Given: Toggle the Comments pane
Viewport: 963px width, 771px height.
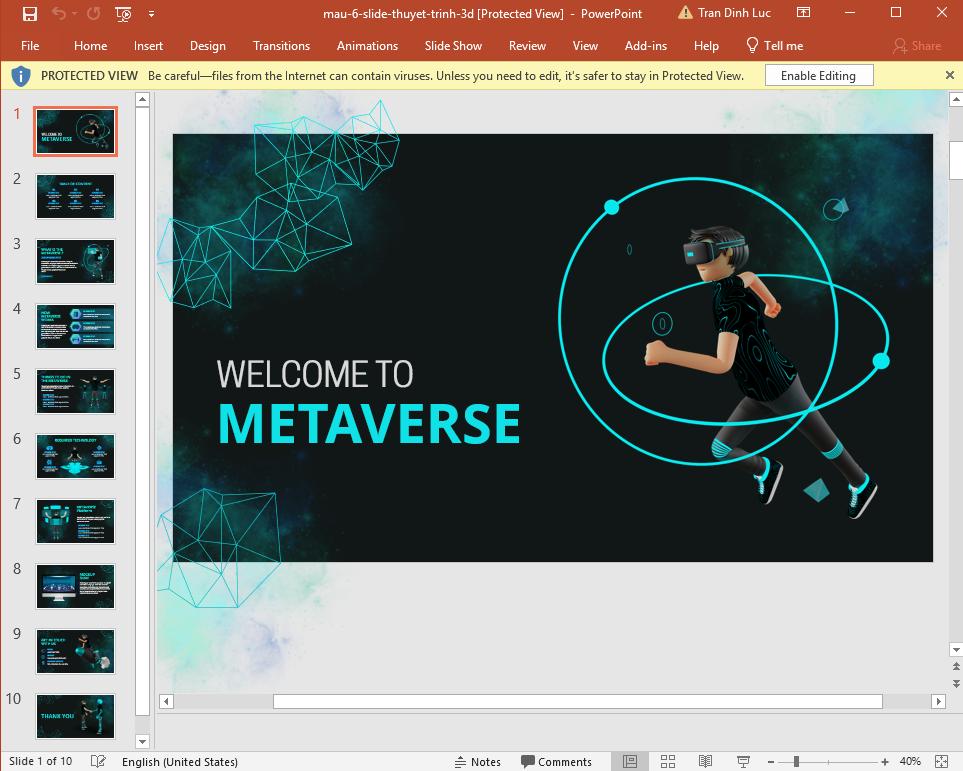Looking at the screenshot, I should coord(557,761).
